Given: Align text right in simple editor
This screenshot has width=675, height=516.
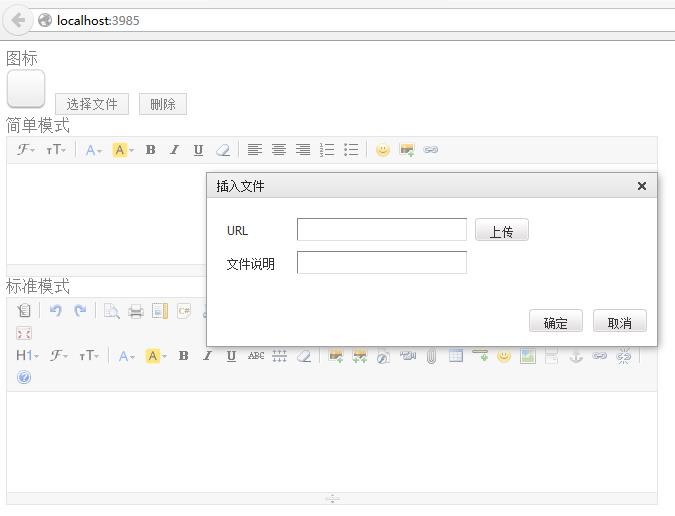Looking at the screenshot, I should [303, 150].
